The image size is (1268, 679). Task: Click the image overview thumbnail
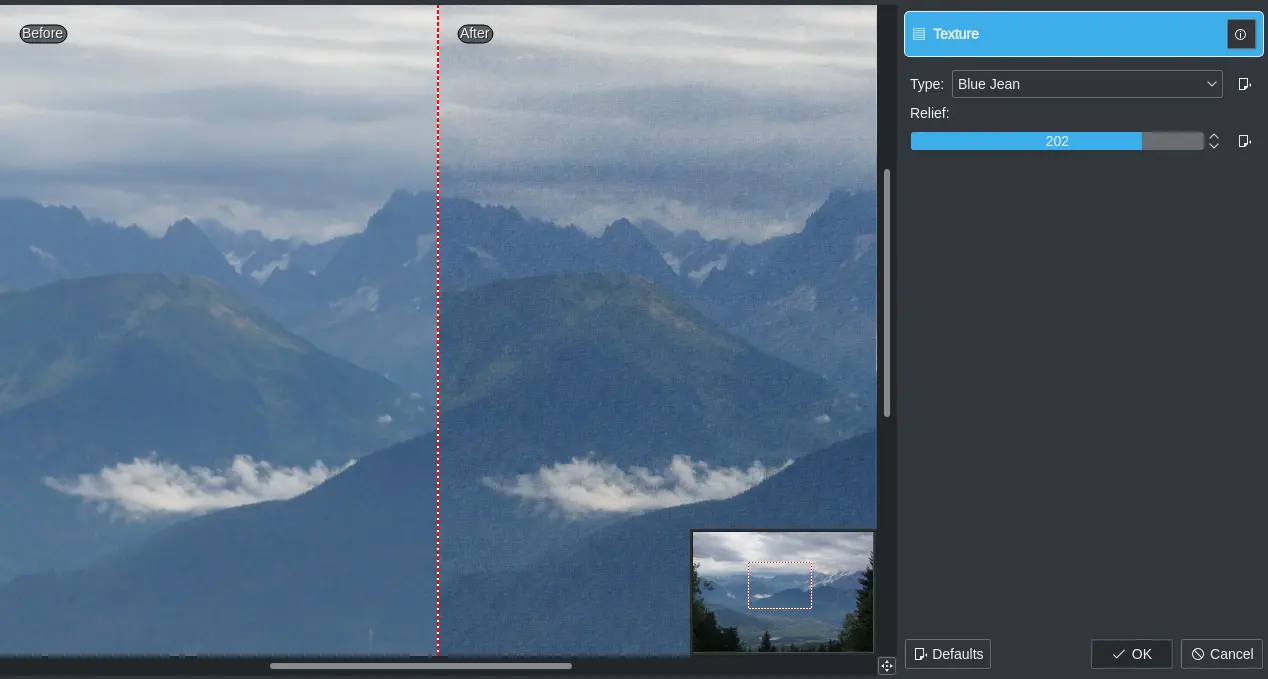(x=783, y=591)
